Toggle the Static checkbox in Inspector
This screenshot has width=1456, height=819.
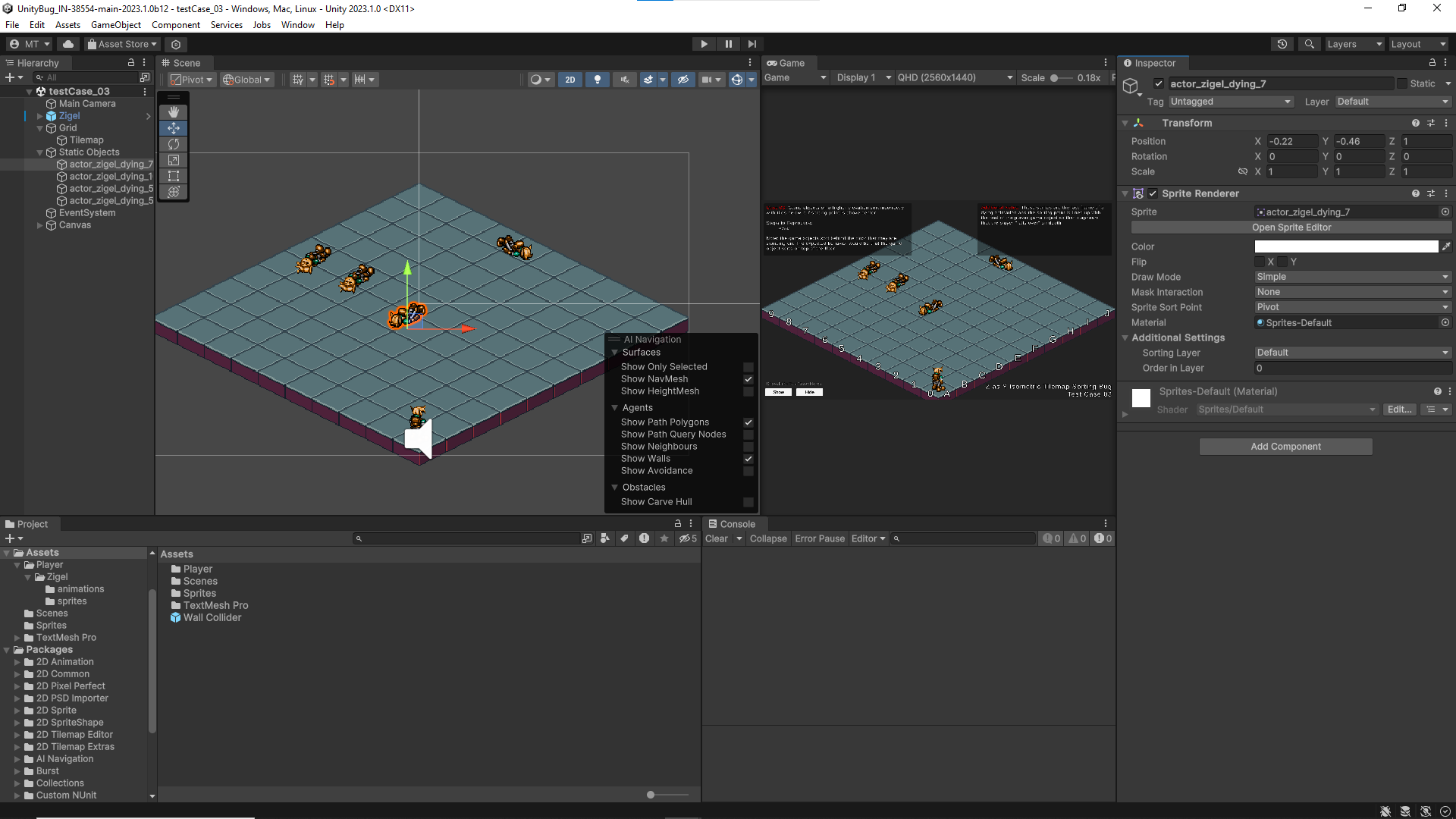click(1402, 84)
